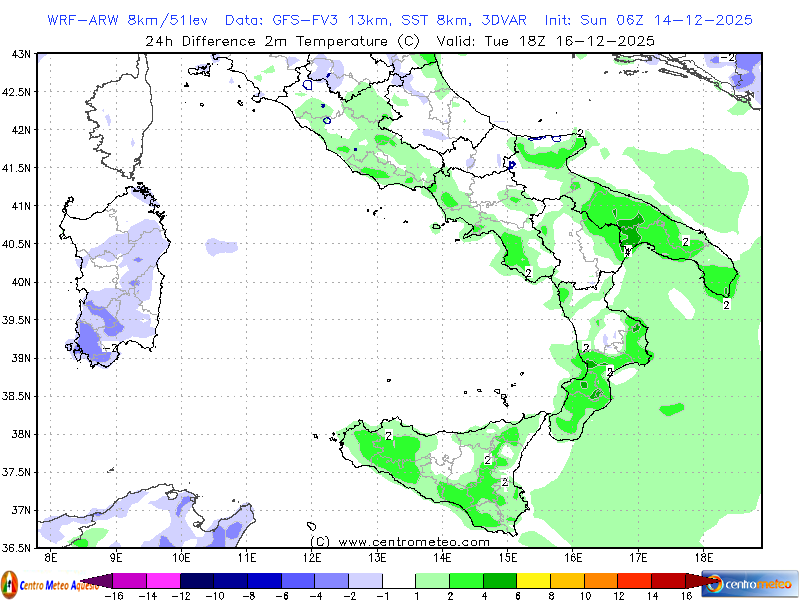The image size is (800, 600).
Task: Select the magenta swatch in the legend
Action: 163,580
